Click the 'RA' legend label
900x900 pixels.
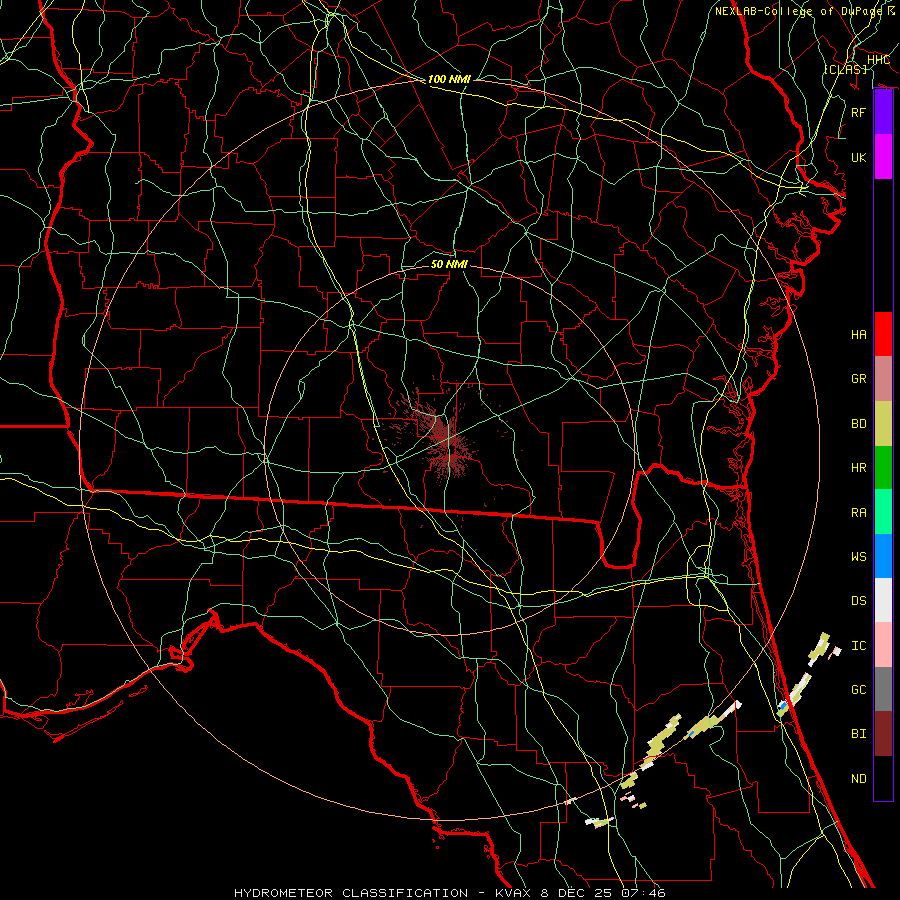(859, 512)
